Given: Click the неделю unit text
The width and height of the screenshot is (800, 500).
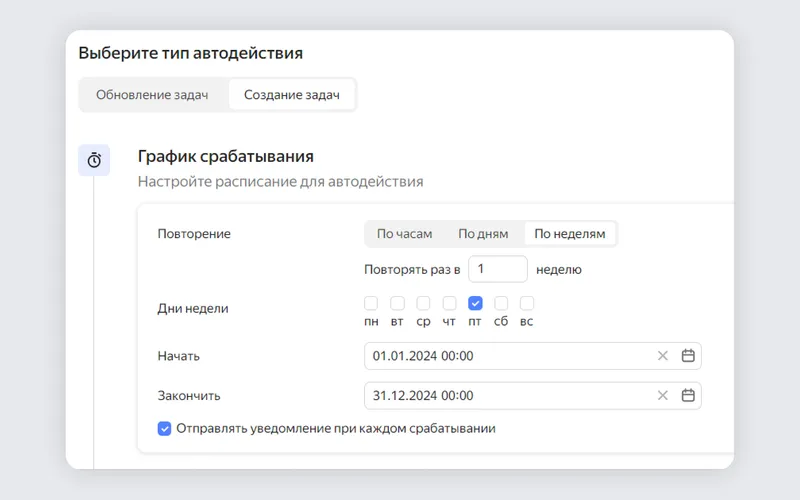Looking at the screenshot, I should [559, 269].
